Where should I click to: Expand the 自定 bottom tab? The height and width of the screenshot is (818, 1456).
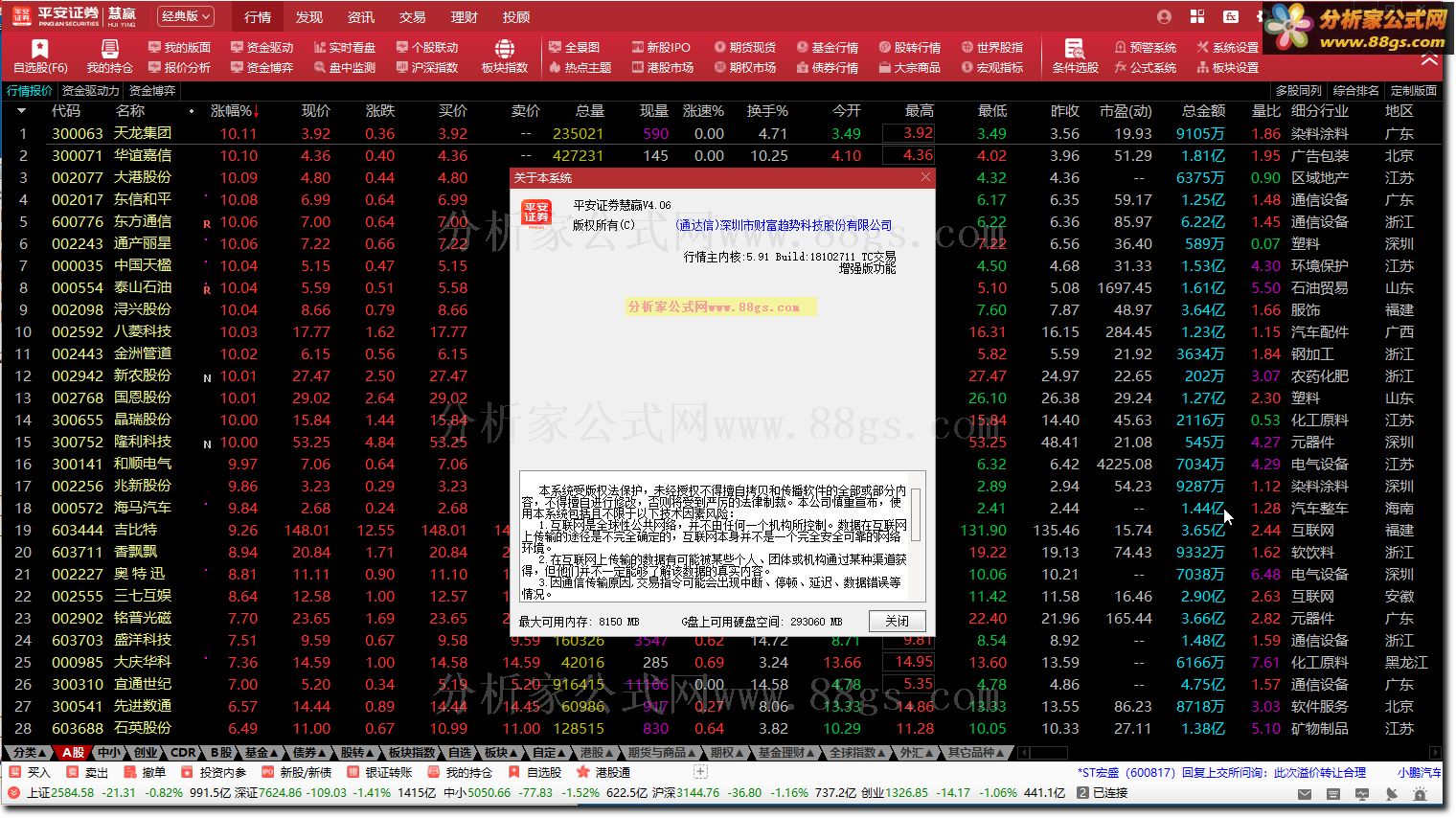tap(550, 753)
